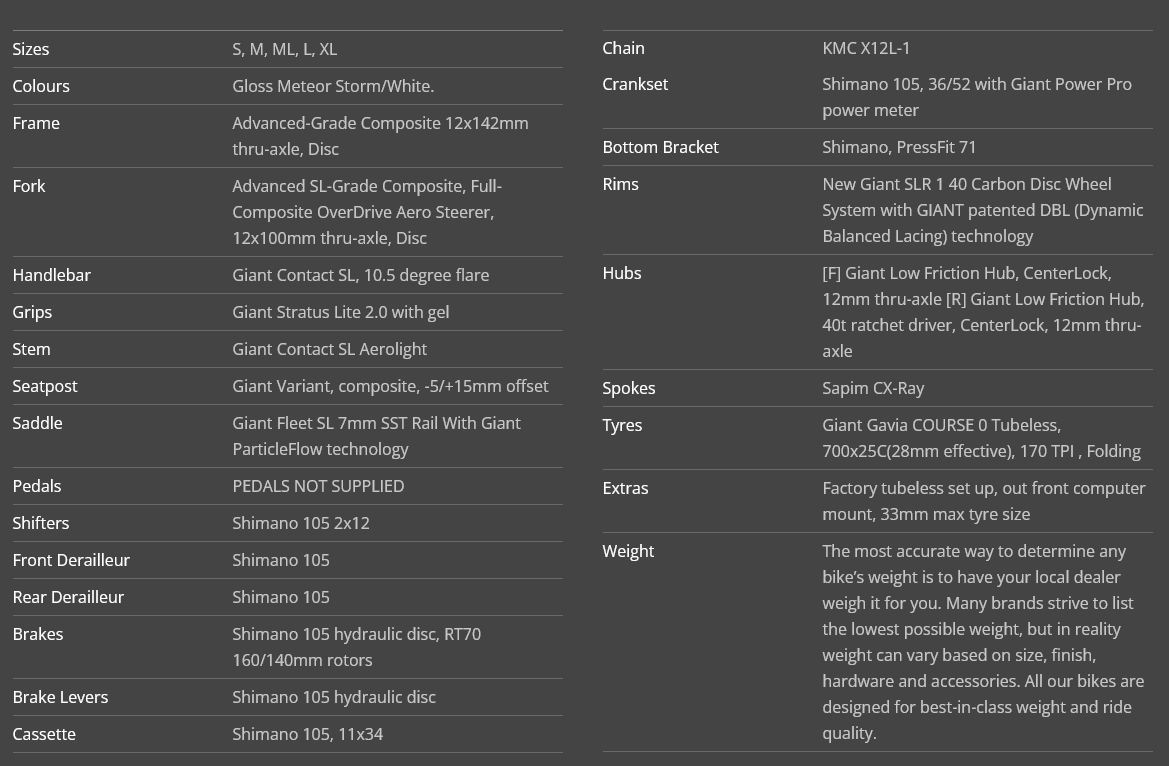Select 'Shimano, PressFit 71' text
This screenshot has width=1169, height=766.
[898, 148]
